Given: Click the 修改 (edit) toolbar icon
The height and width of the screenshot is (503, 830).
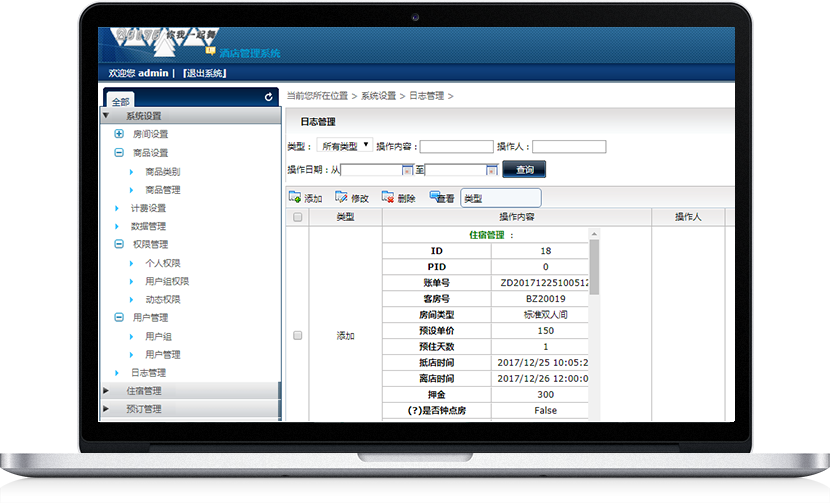Looking at the screenshot, I should (342, 198).
